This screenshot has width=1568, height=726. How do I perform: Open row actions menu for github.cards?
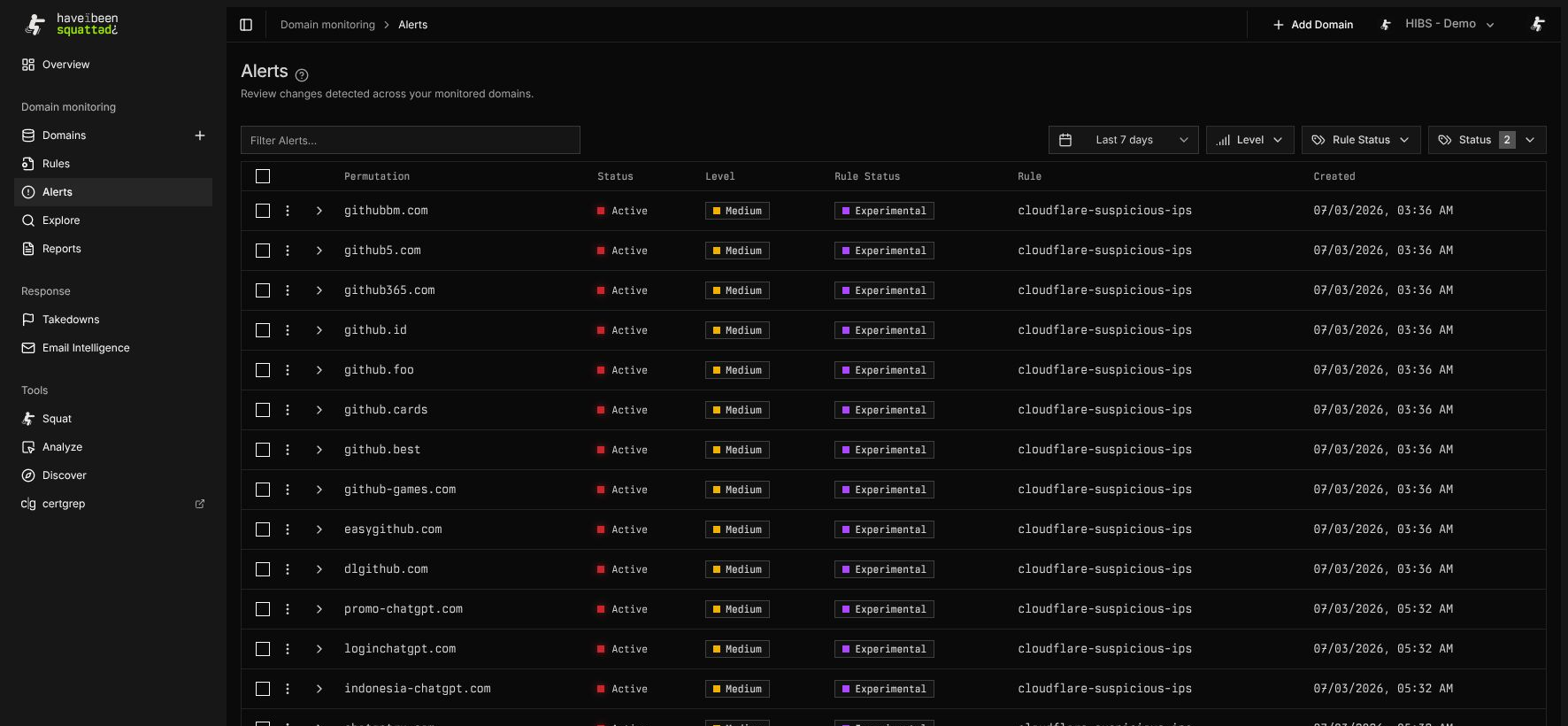coord(288,410)
